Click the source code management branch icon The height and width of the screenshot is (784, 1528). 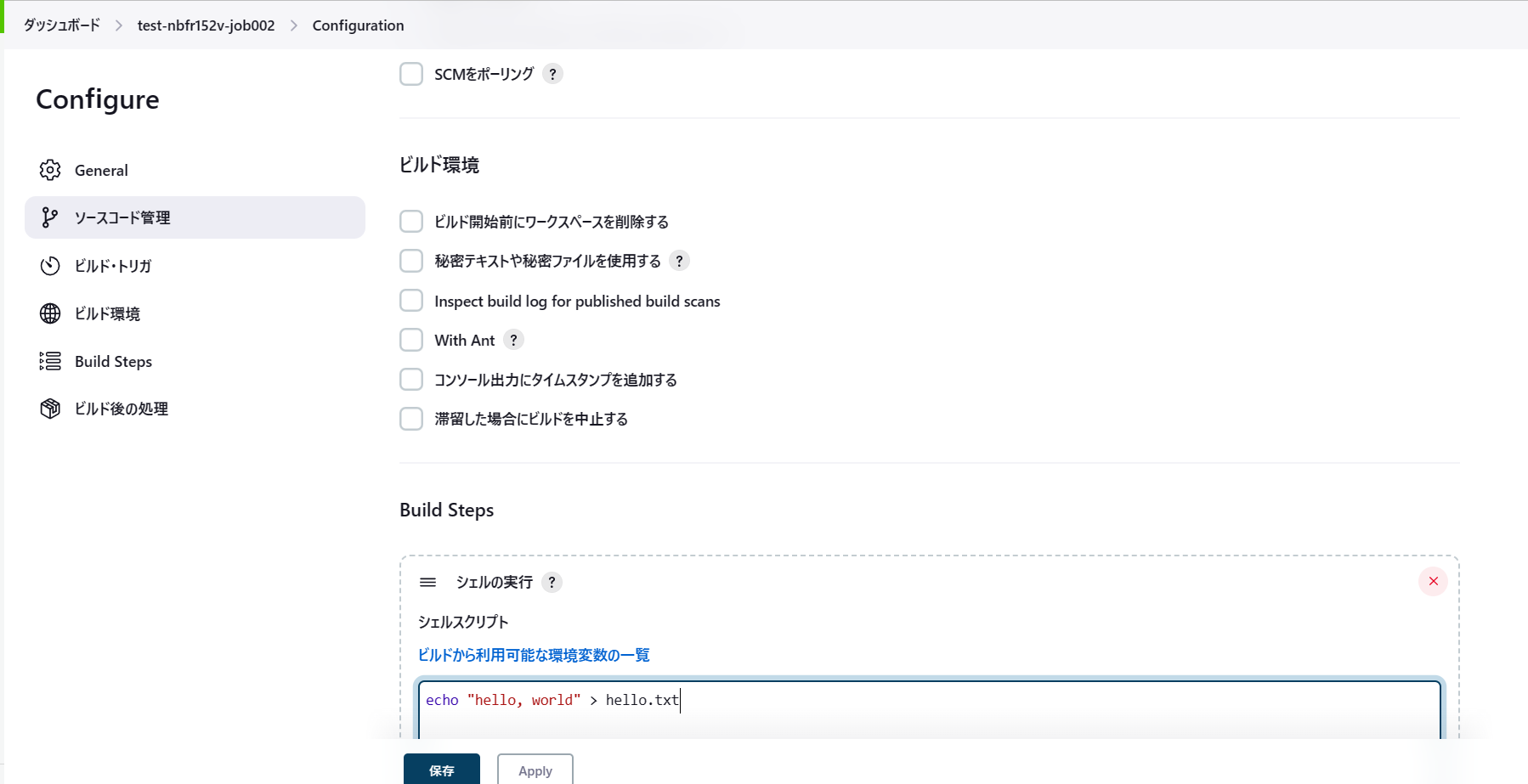click(x=50, y=217)
